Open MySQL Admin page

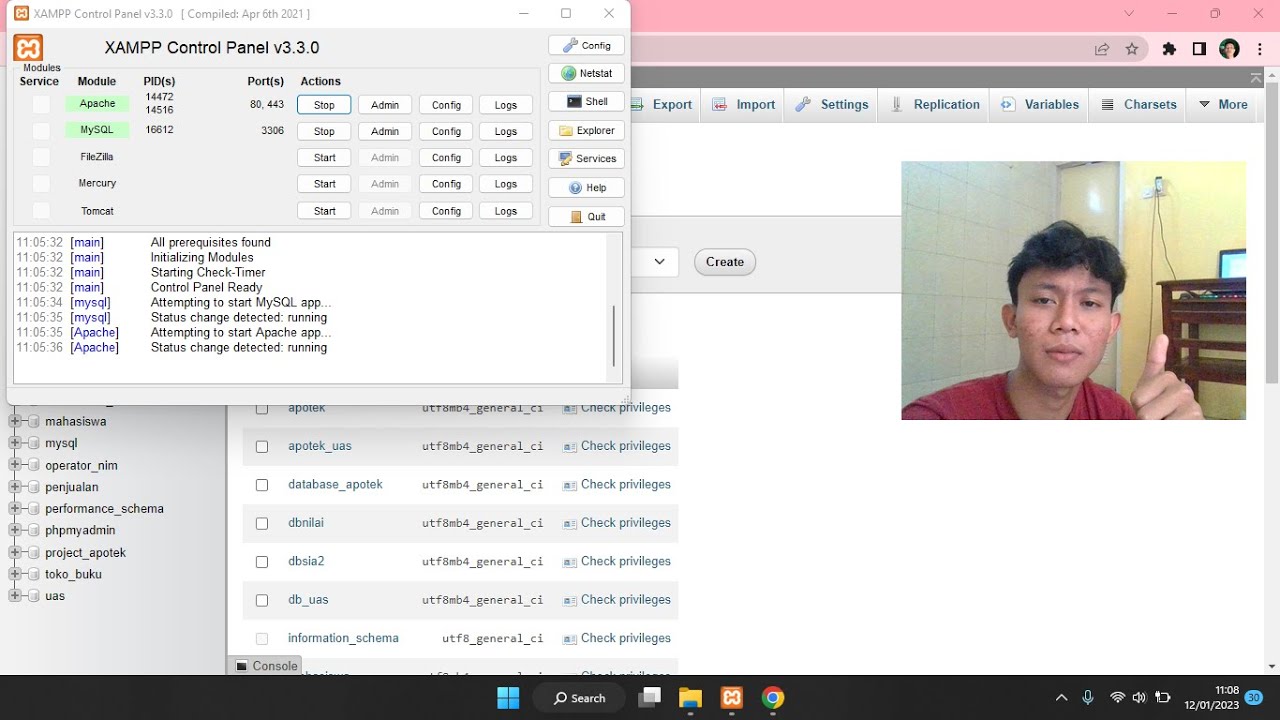[385, 131]
